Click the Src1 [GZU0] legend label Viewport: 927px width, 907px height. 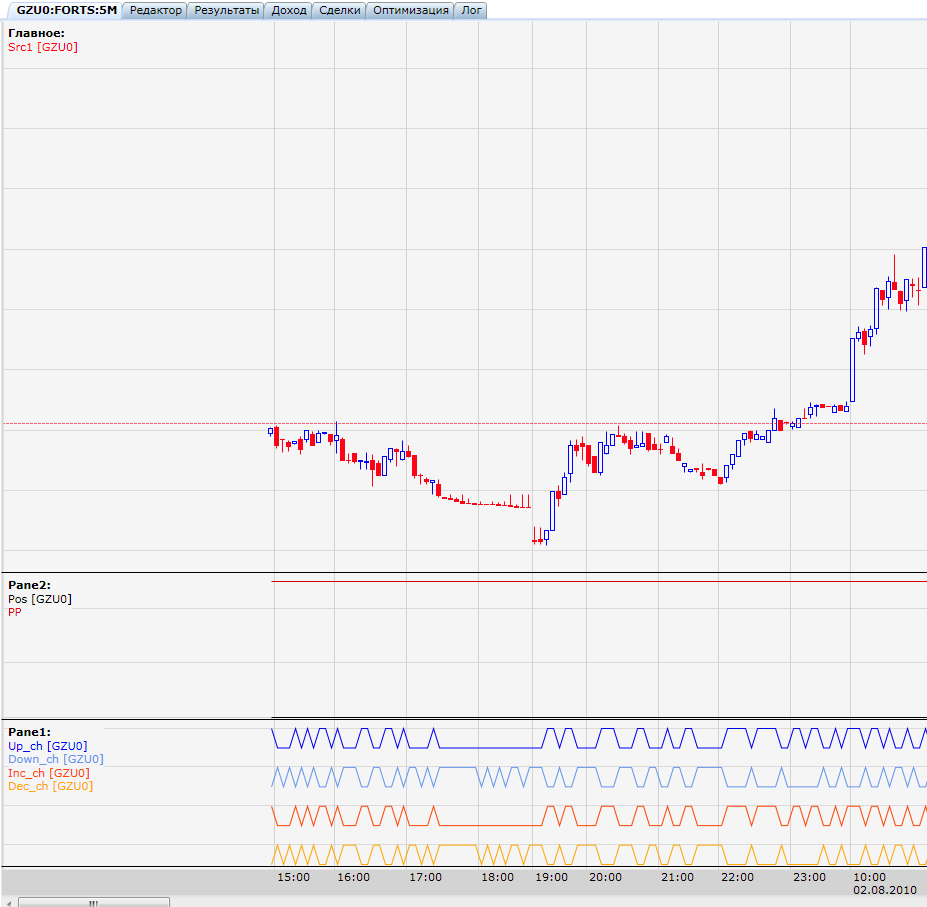[x=43, y=47]
